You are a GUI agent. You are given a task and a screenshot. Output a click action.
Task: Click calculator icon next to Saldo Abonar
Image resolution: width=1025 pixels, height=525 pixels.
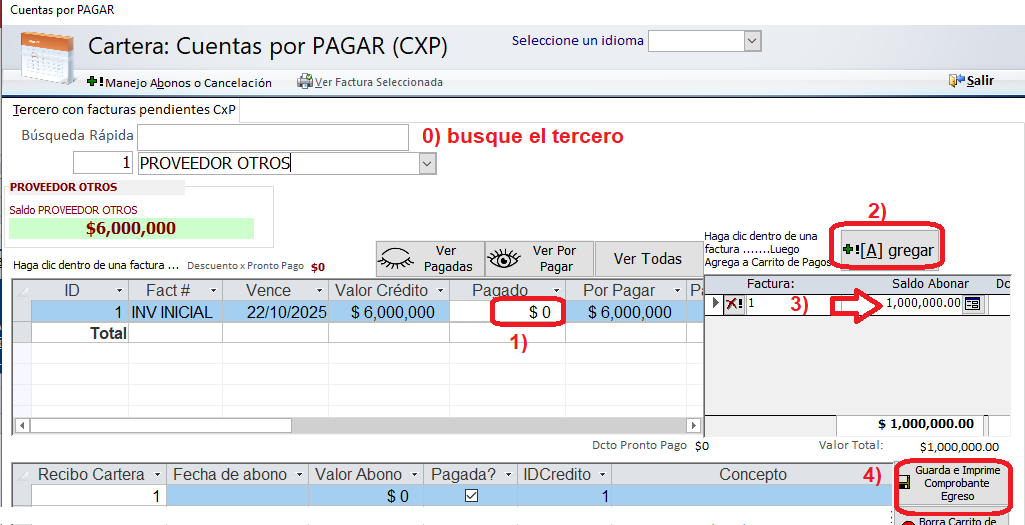pos(972,304)
